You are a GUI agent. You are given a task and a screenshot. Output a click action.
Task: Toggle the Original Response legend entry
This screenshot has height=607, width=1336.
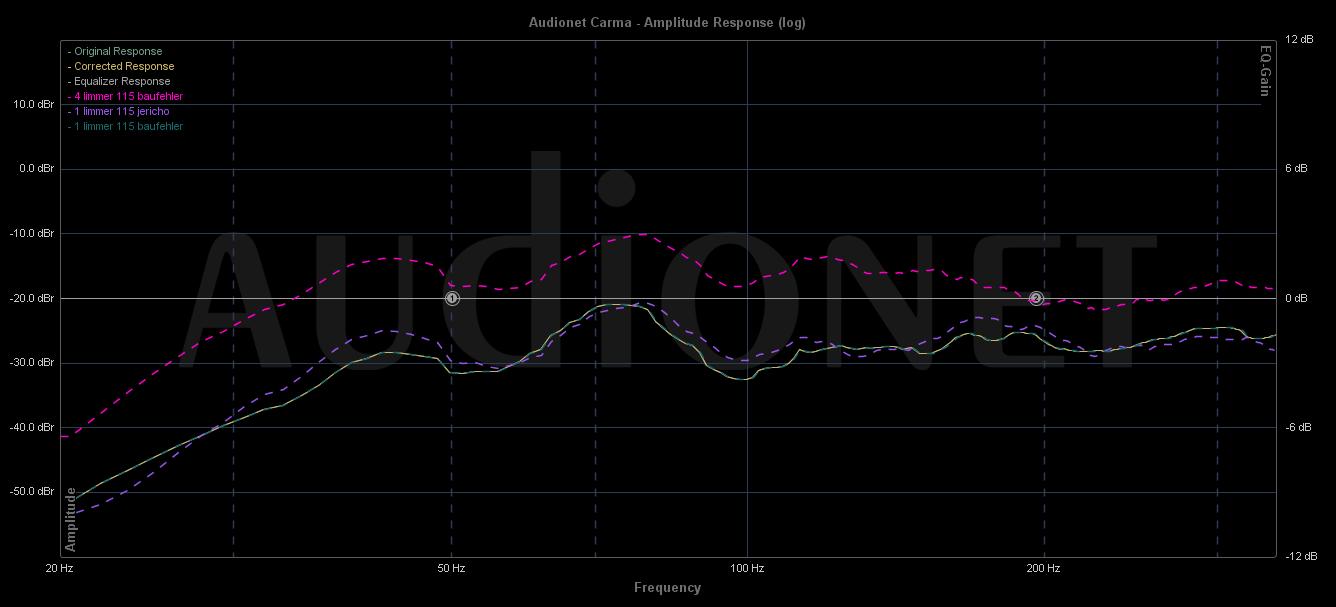(117, 51)
